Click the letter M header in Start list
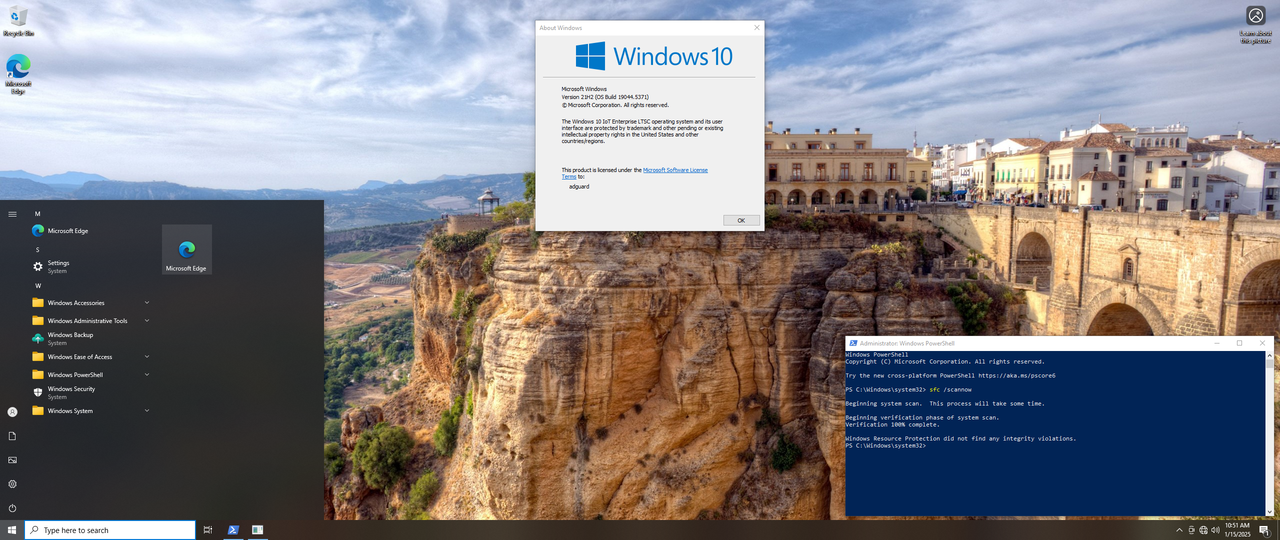The height and width of the screenshot is (540, 1280). pos(38,213)
